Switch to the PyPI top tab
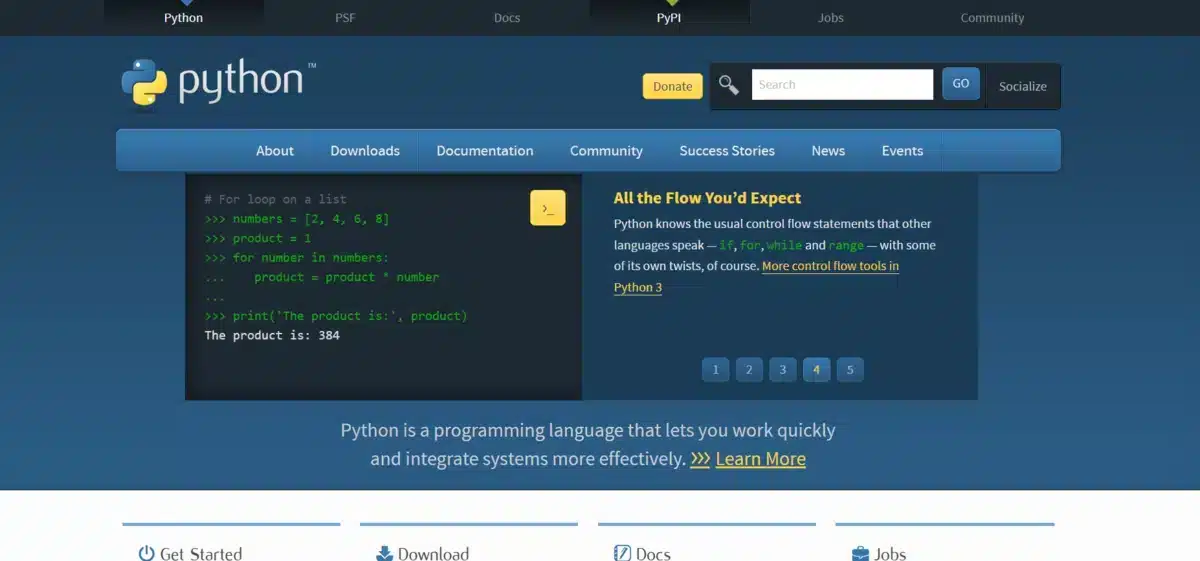The image size is (1200, 561). [669, 17]
